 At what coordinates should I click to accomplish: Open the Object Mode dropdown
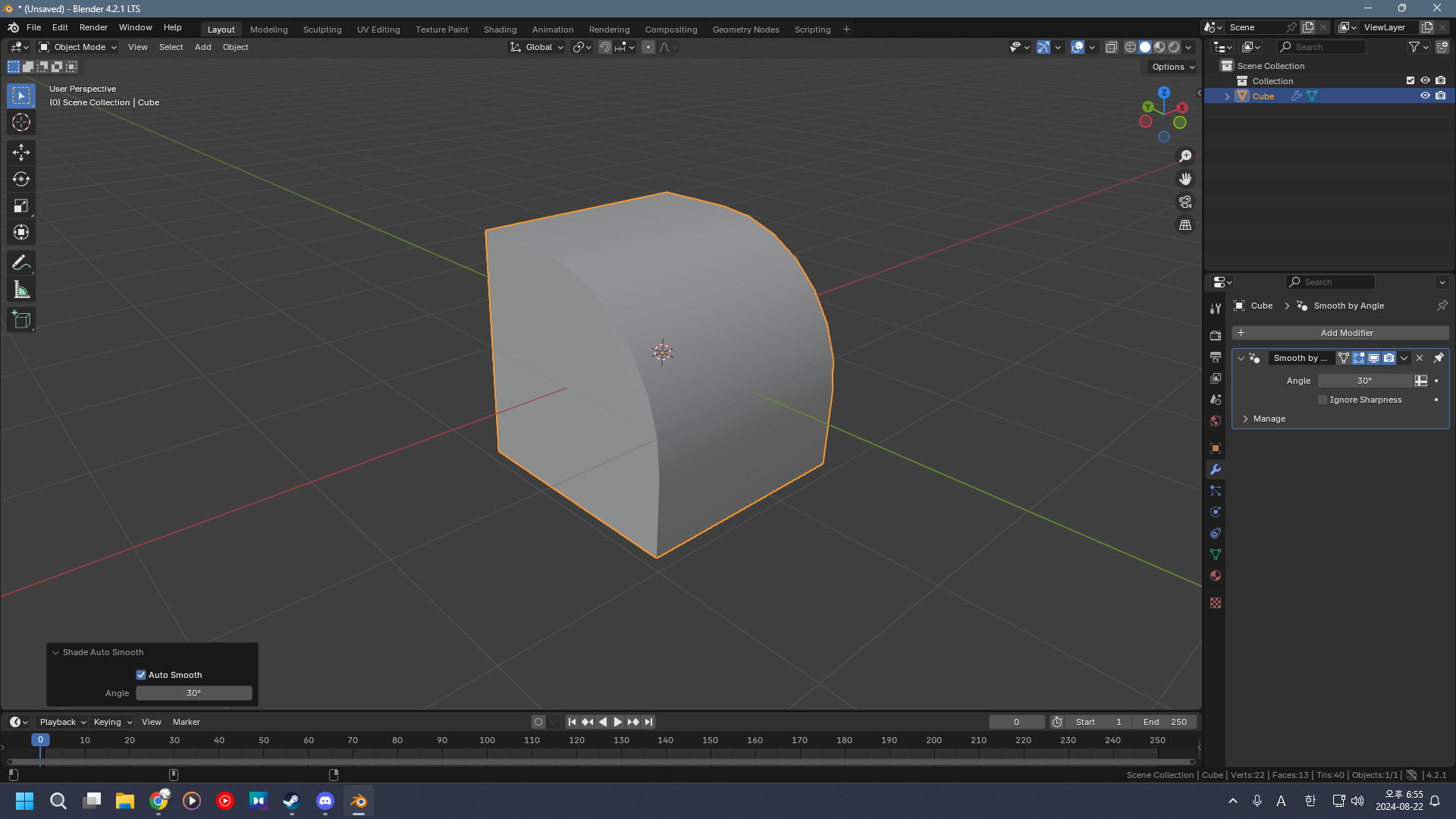[x=78, y=47]
